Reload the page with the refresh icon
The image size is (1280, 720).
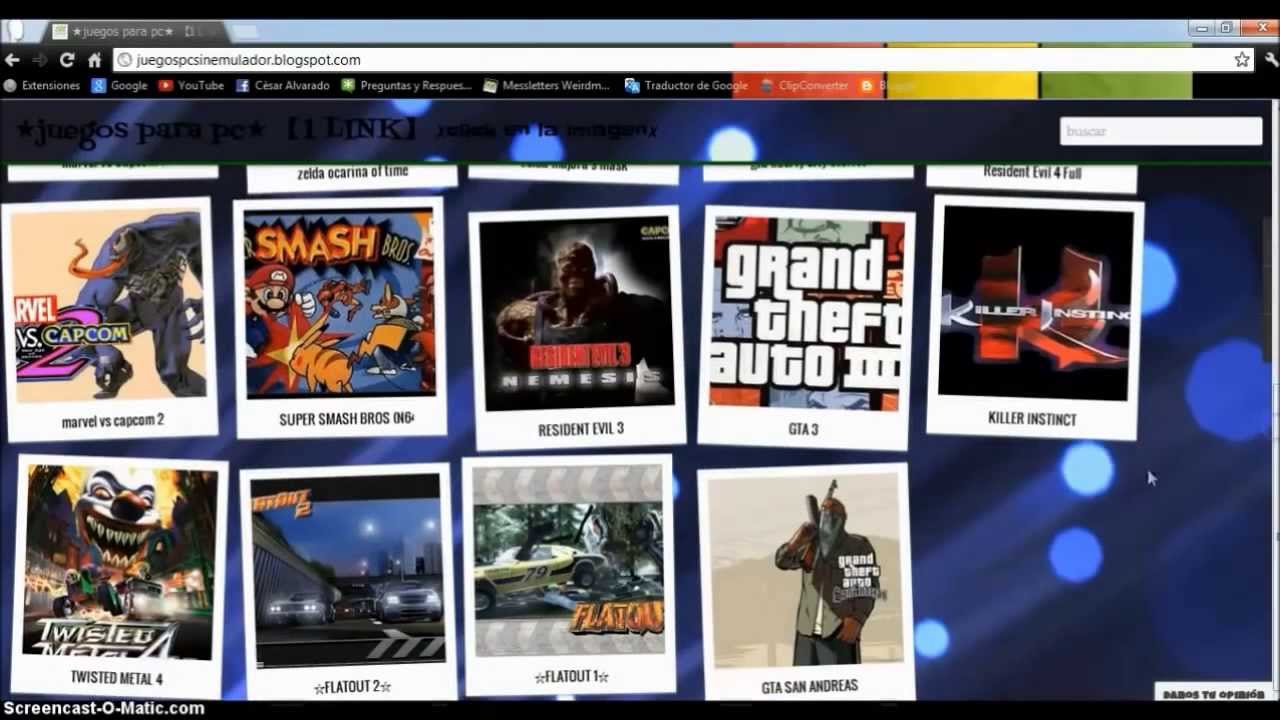pyautogui.click(x=67, y=60)
